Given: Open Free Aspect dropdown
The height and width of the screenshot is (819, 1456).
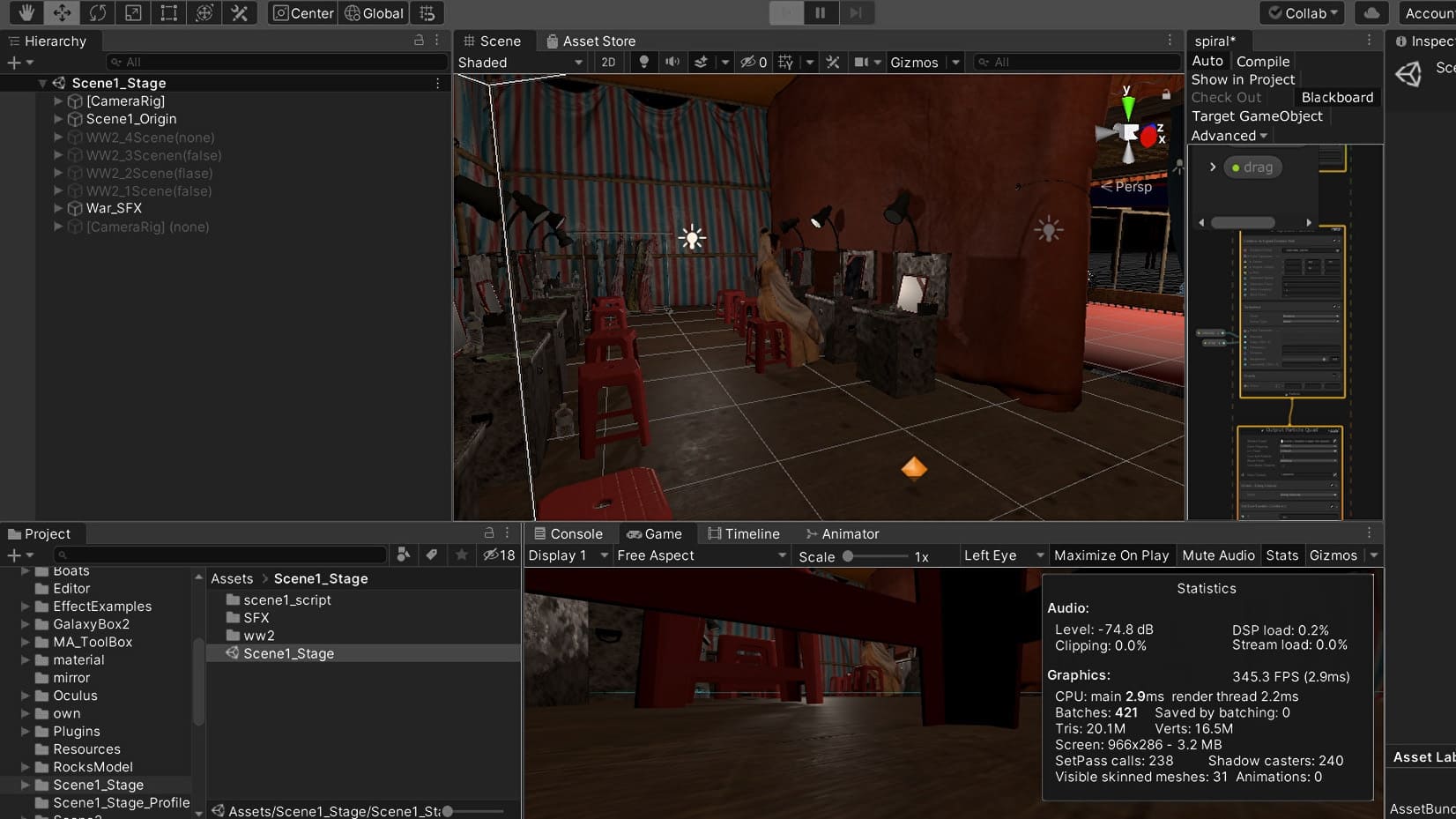Looking at the screenshot, I should [702, 555].
